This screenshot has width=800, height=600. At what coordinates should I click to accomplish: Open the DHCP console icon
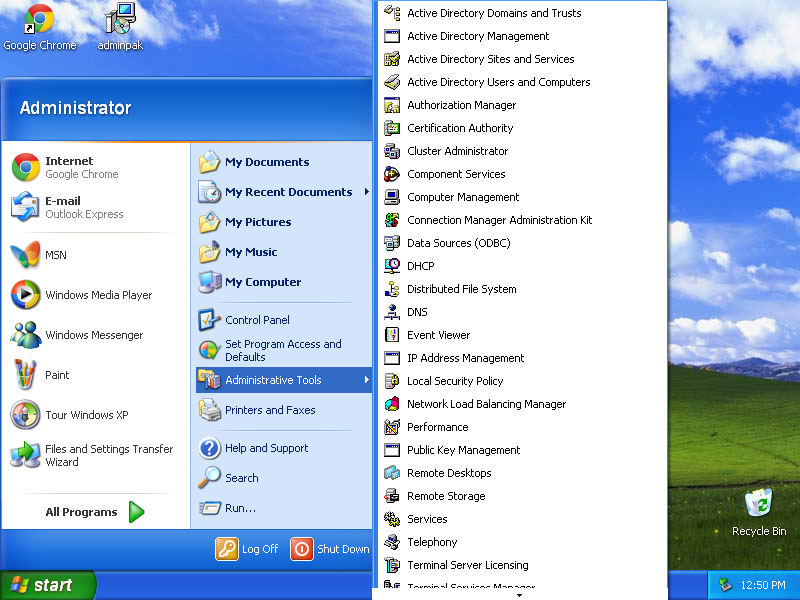[x=392, y=266]
